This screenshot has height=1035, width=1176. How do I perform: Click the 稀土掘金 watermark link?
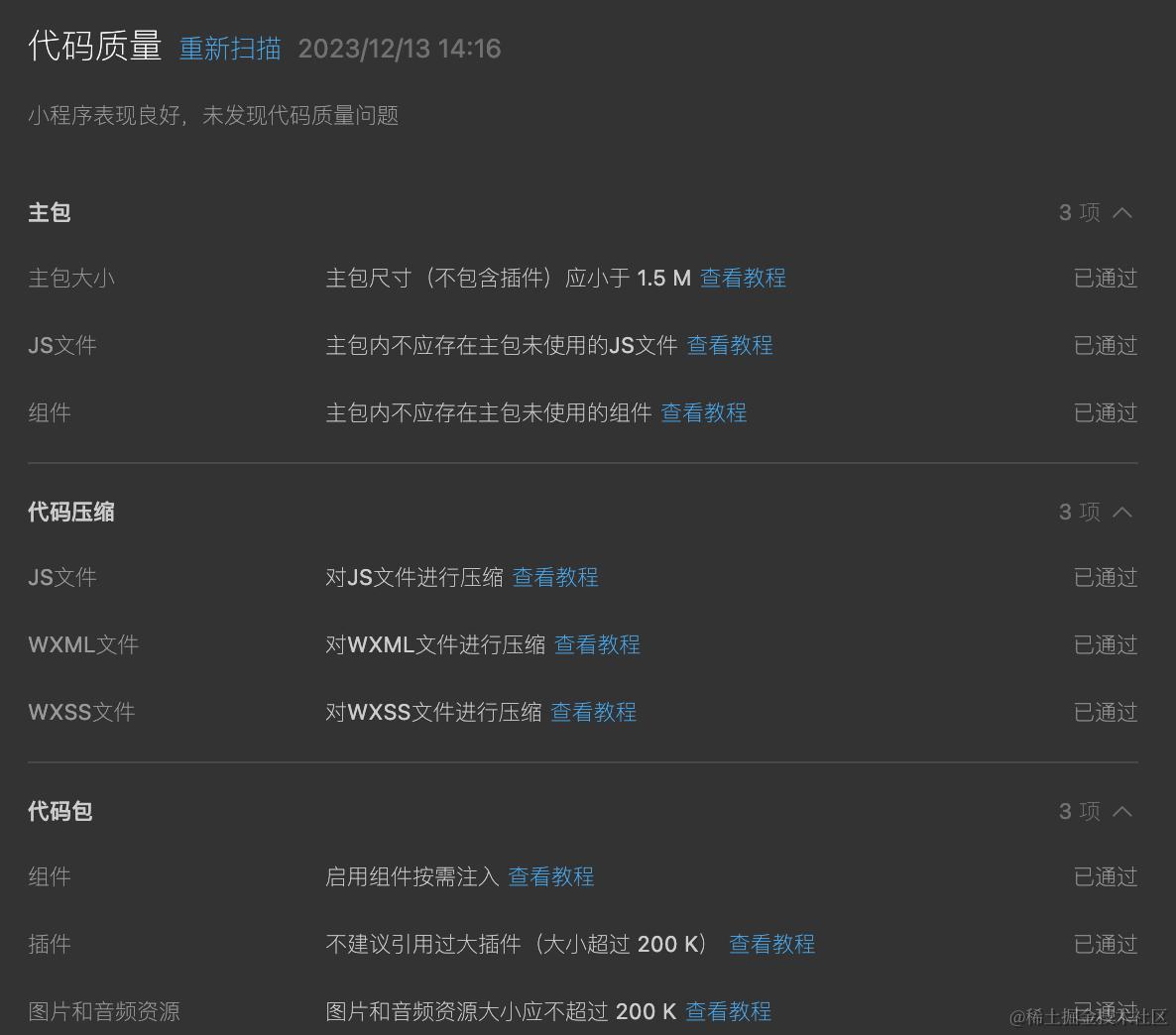(1087, 1018)
